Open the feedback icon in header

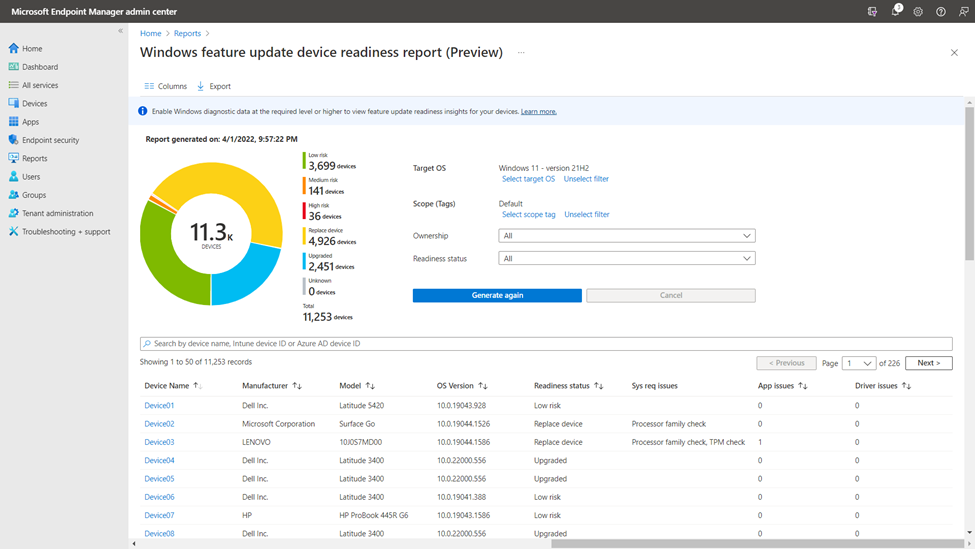tap(963, 12)
